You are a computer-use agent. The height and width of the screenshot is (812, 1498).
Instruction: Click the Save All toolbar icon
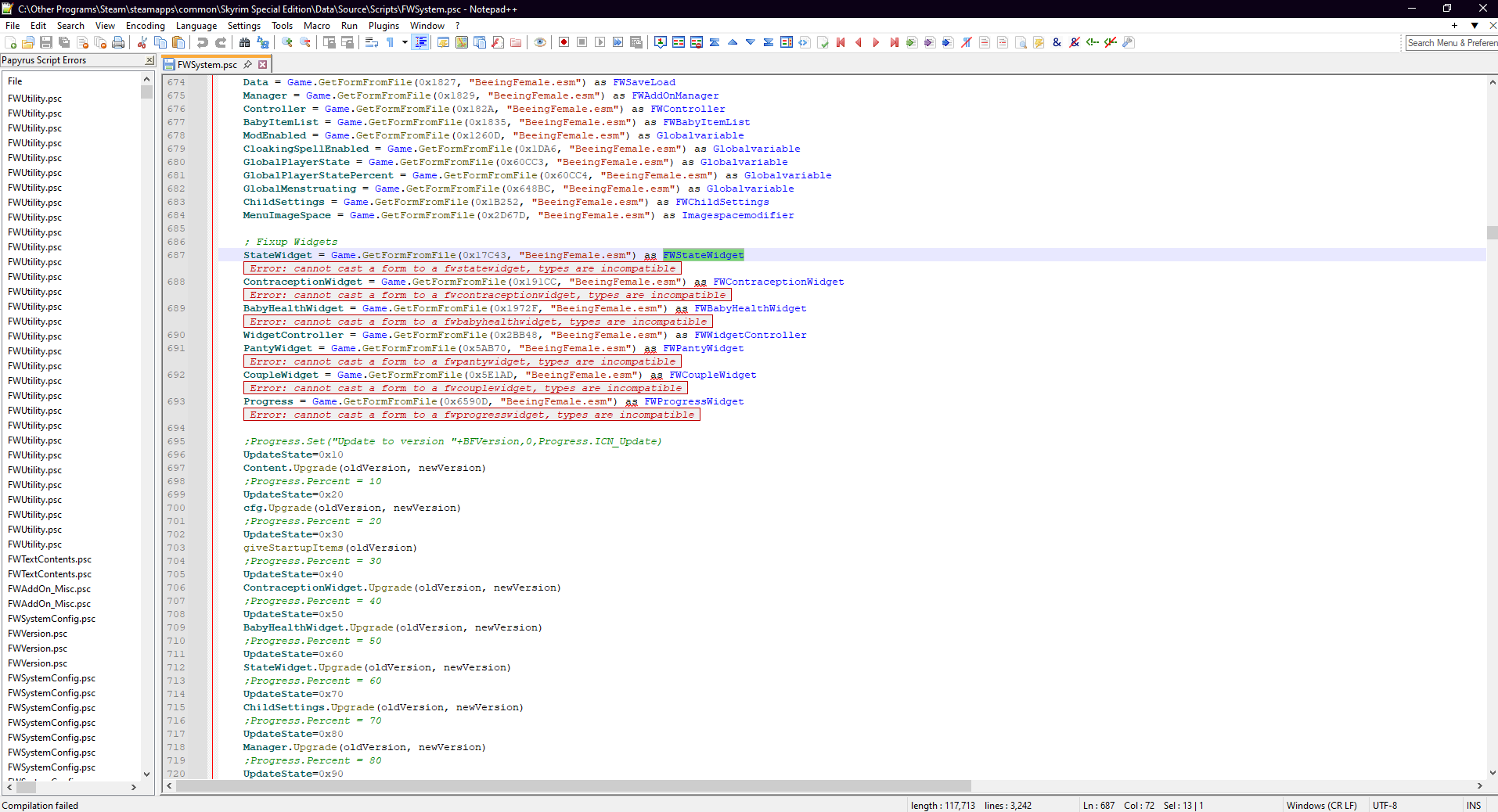(64, 42)
